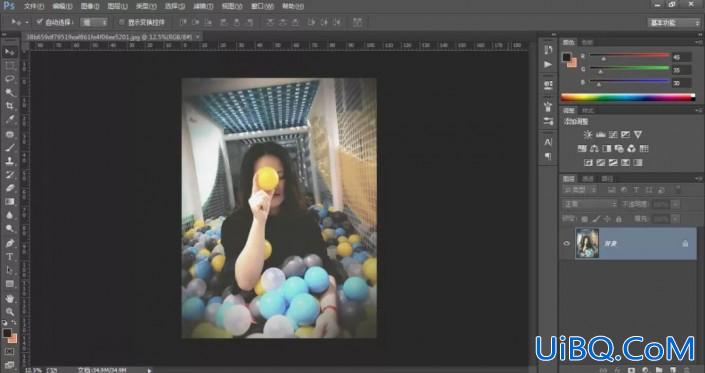Hide the Background layer with eye icon

(567, 244)
